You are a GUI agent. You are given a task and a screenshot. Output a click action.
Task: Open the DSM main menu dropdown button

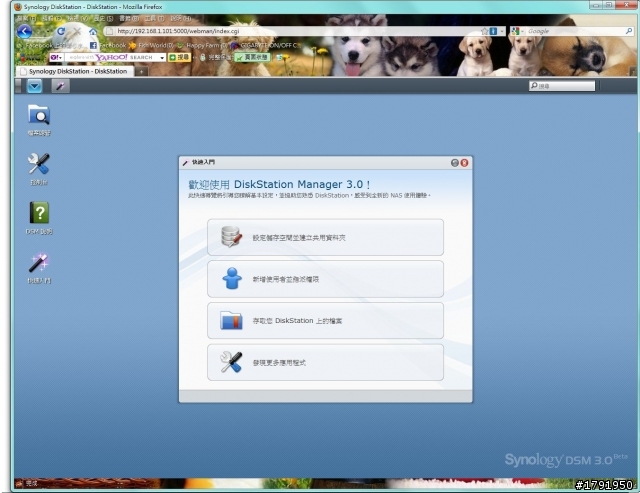(x=35, y=86)
